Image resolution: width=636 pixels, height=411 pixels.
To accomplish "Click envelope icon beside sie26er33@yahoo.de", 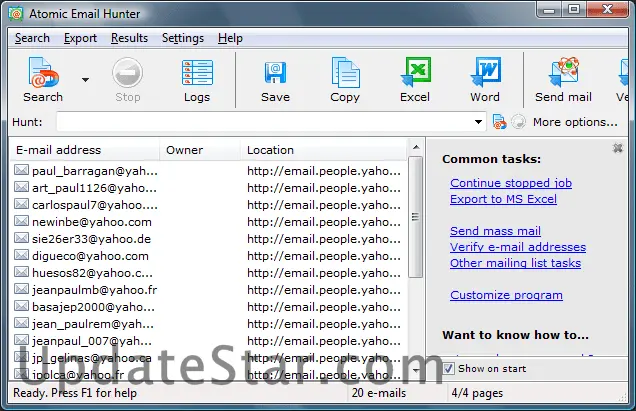I will 21,238.
